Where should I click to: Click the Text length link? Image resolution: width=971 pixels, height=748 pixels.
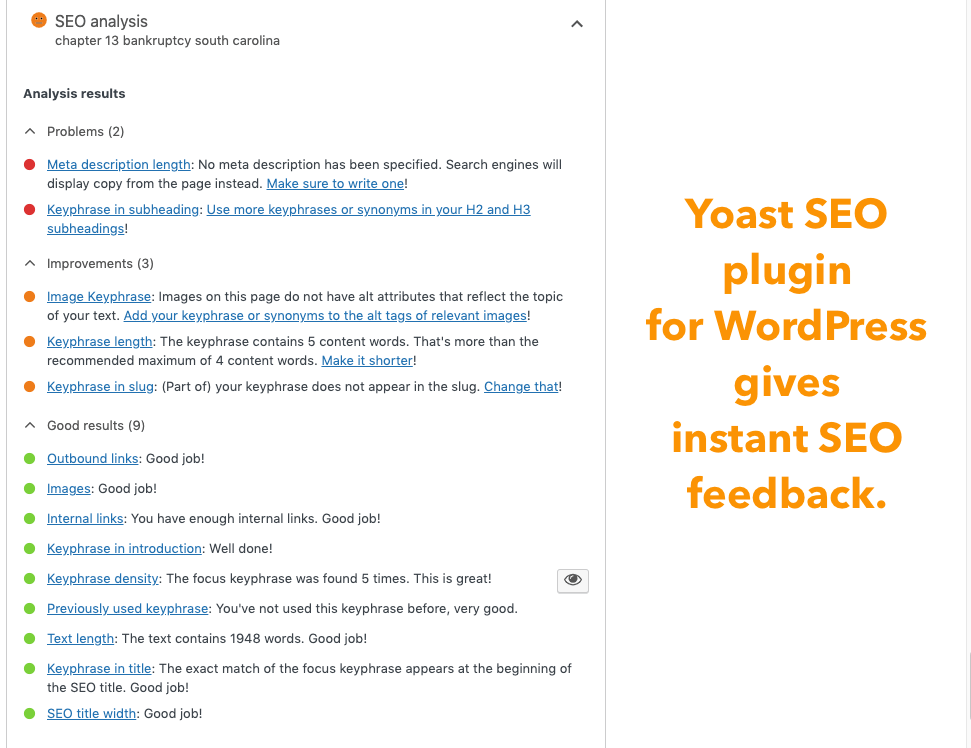[81, 639]
